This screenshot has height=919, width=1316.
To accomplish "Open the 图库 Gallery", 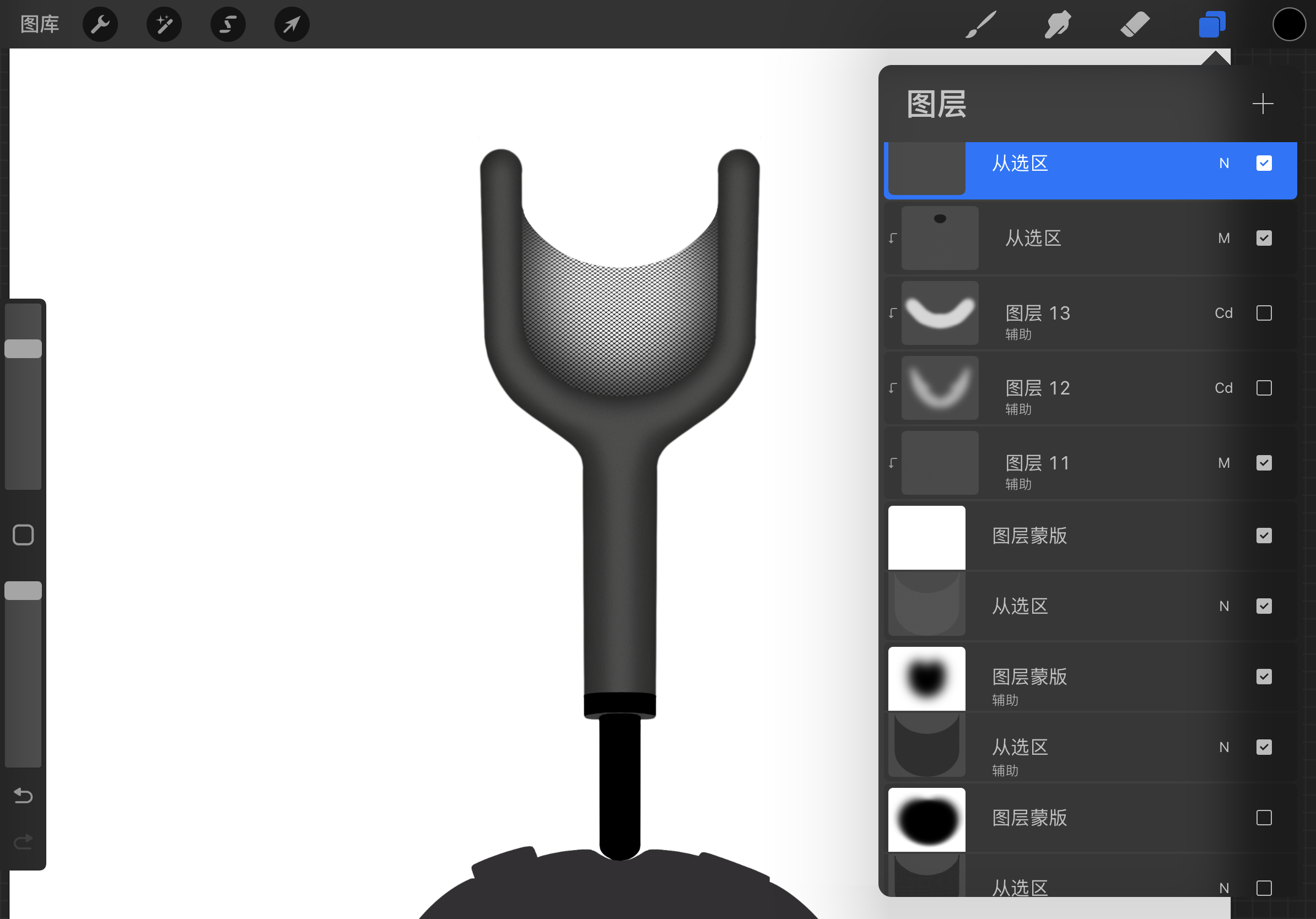I will 39,24.
